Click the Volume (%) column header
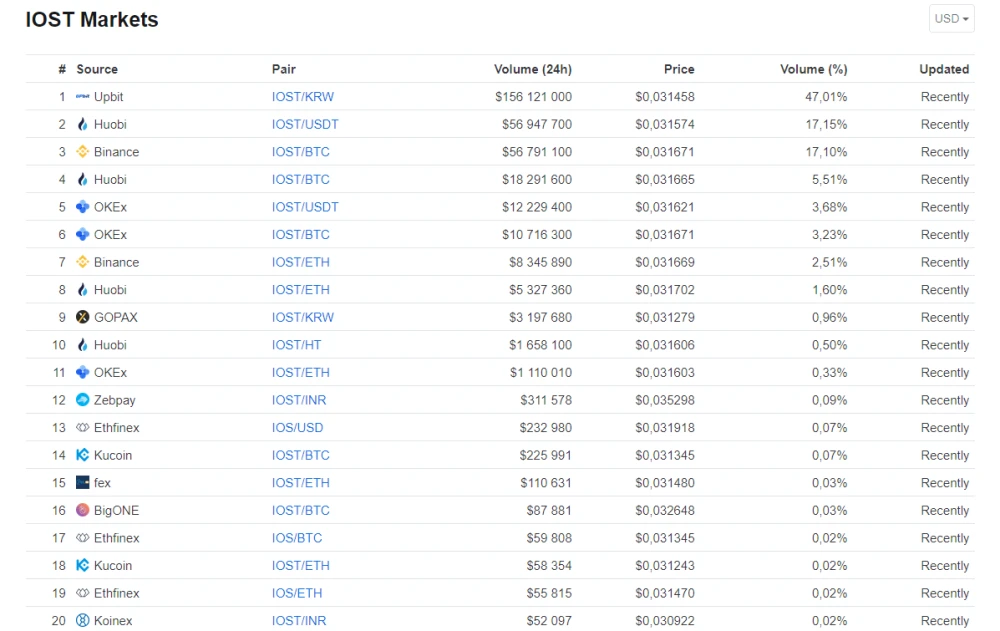Screen dimensions: 1000x631 pyautogui.click(x=813, y=69)
